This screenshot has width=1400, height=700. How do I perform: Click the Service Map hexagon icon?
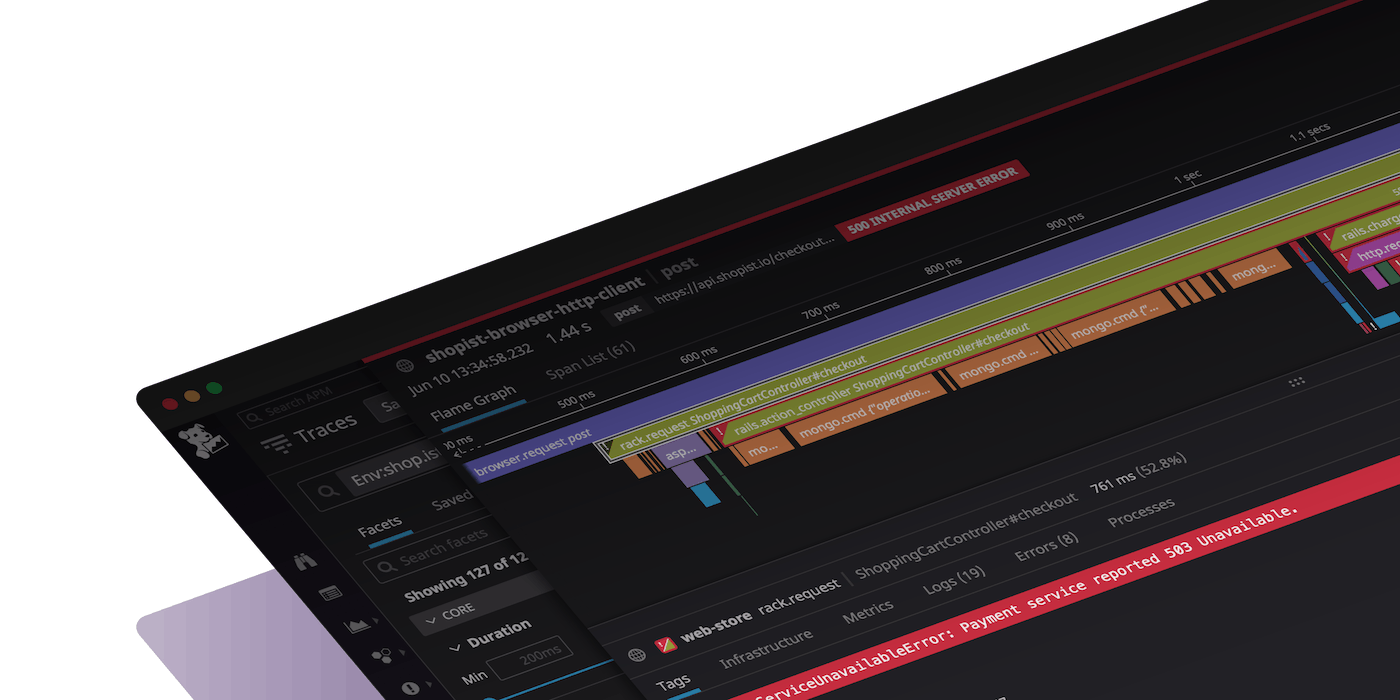380,655
